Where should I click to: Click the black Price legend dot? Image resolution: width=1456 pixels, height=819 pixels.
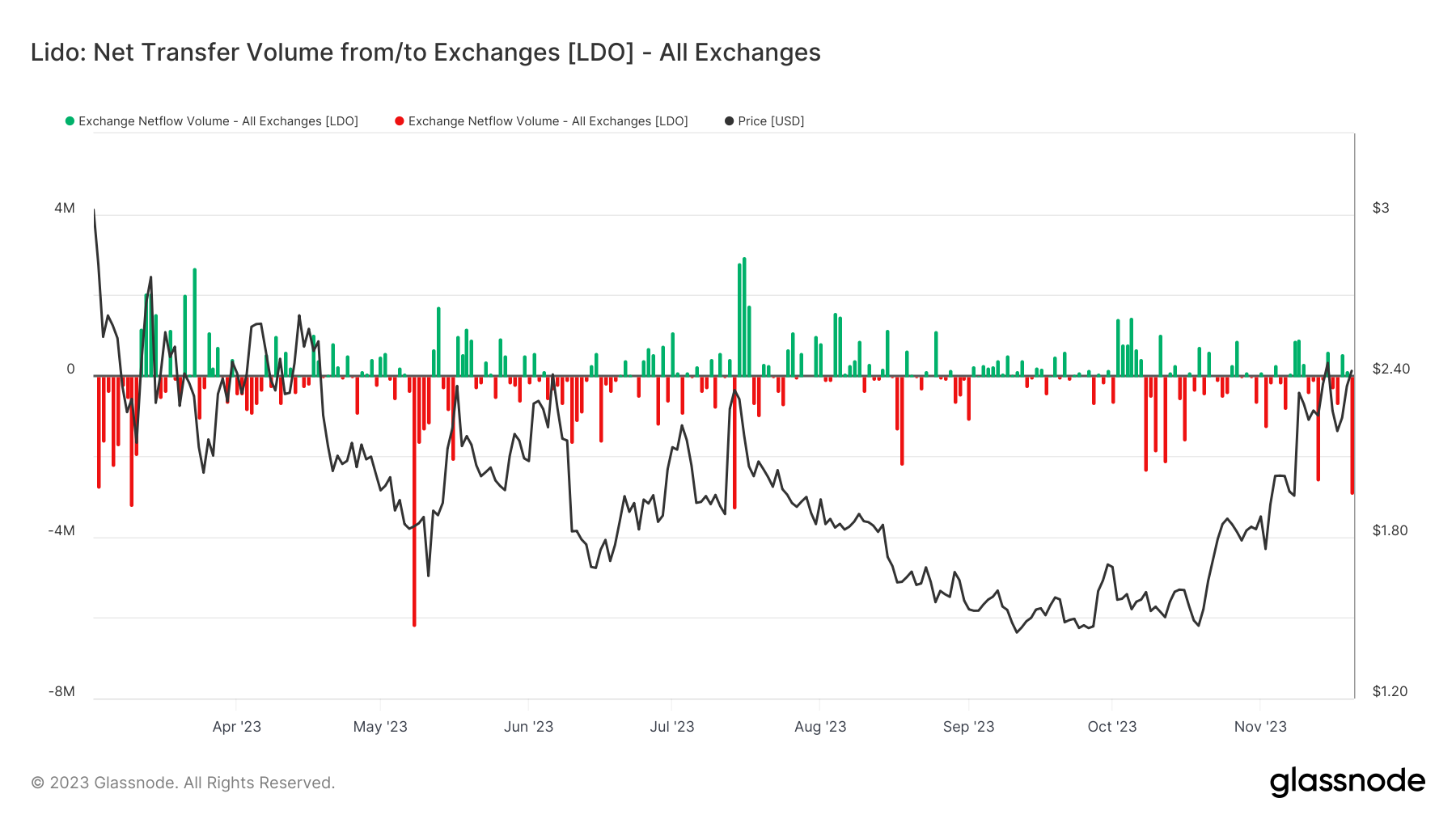[x=729, y=121]
